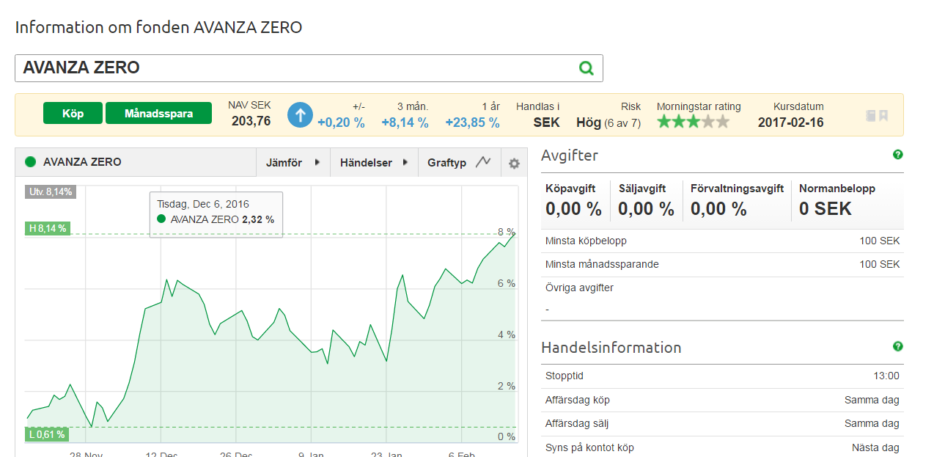Click the Övriga avgifter label

pyautogui.click(x=579, y=288)
